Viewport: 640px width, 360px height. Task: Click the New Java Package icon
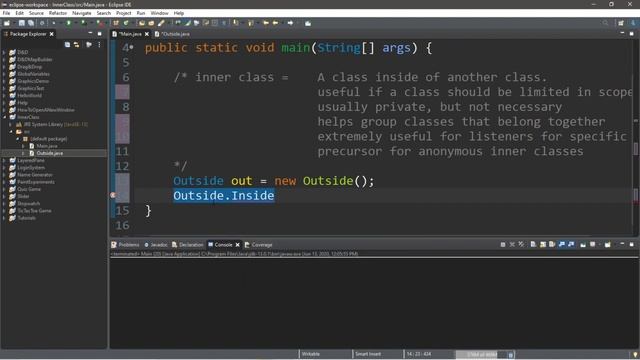tap(116, 23)
